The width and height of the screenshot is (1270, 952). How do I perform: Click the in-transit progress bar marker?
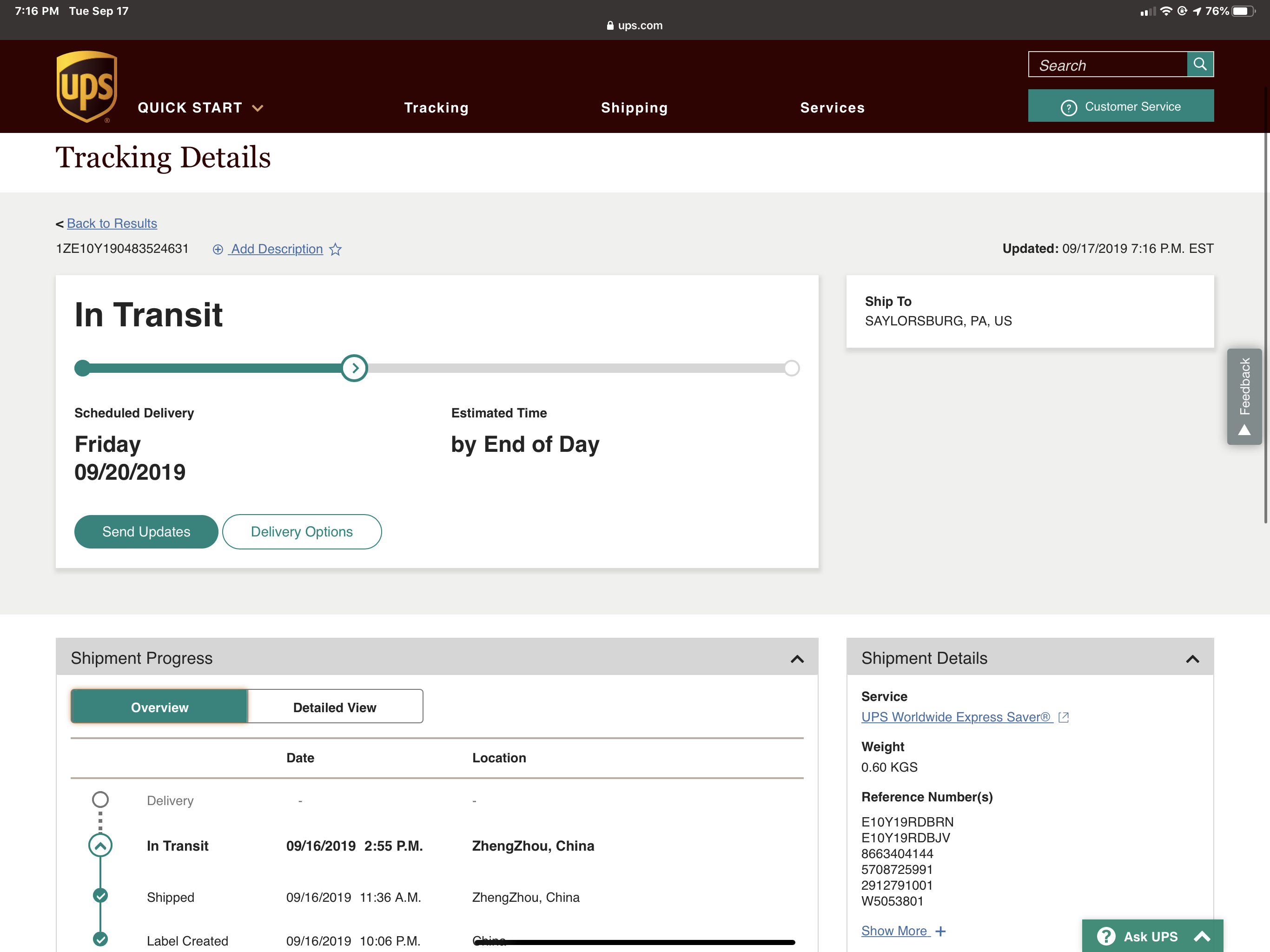coord(354,368)
